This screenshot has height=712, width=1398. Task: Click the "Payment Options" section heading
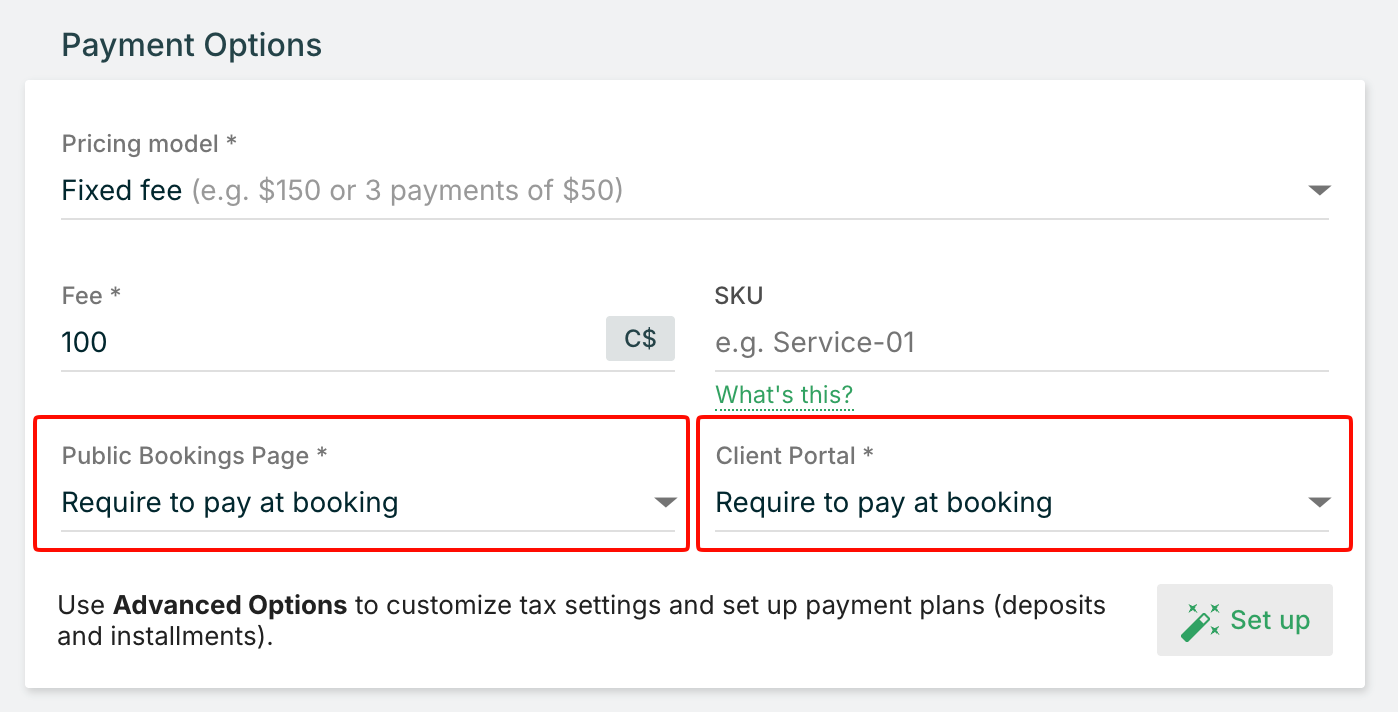coord(192,45)
